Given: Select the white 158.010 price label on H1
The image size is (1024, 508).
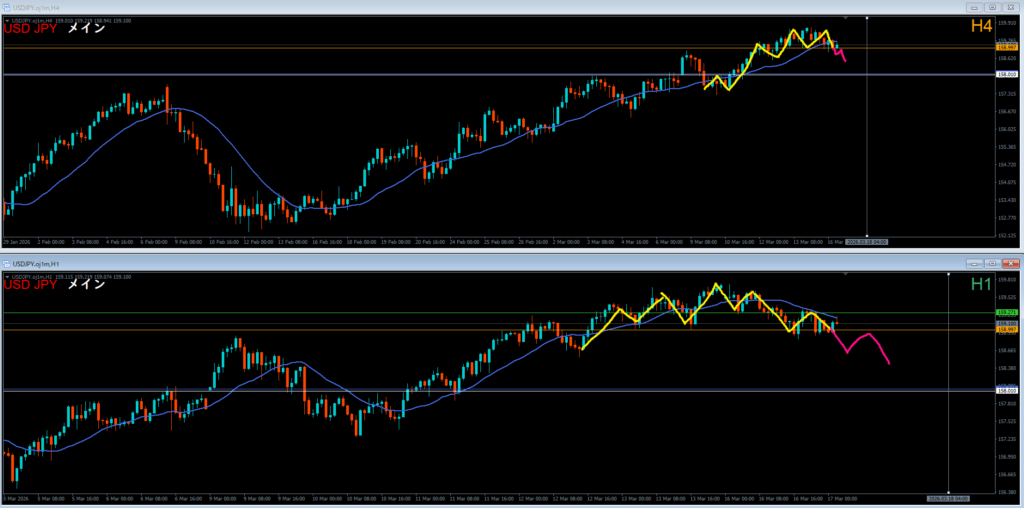Looking at the screenshot, I should pyautogui.click(x=1007, y=390).
